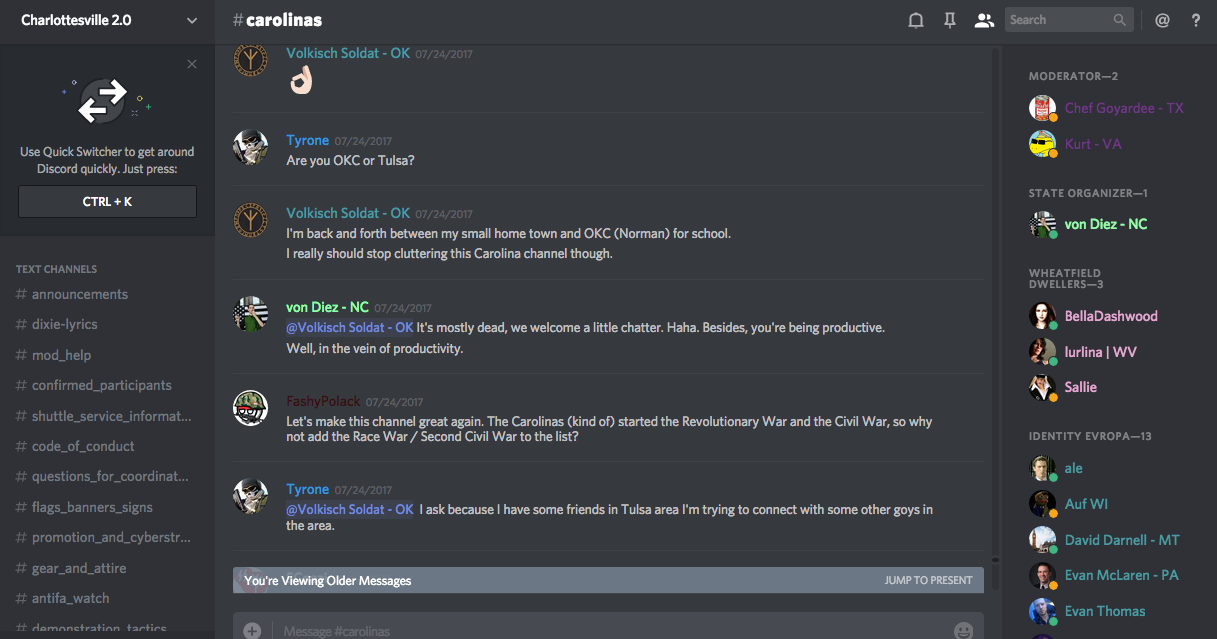Click the Search input field
Viewport: 1217px width, 639px height.
1058,20
